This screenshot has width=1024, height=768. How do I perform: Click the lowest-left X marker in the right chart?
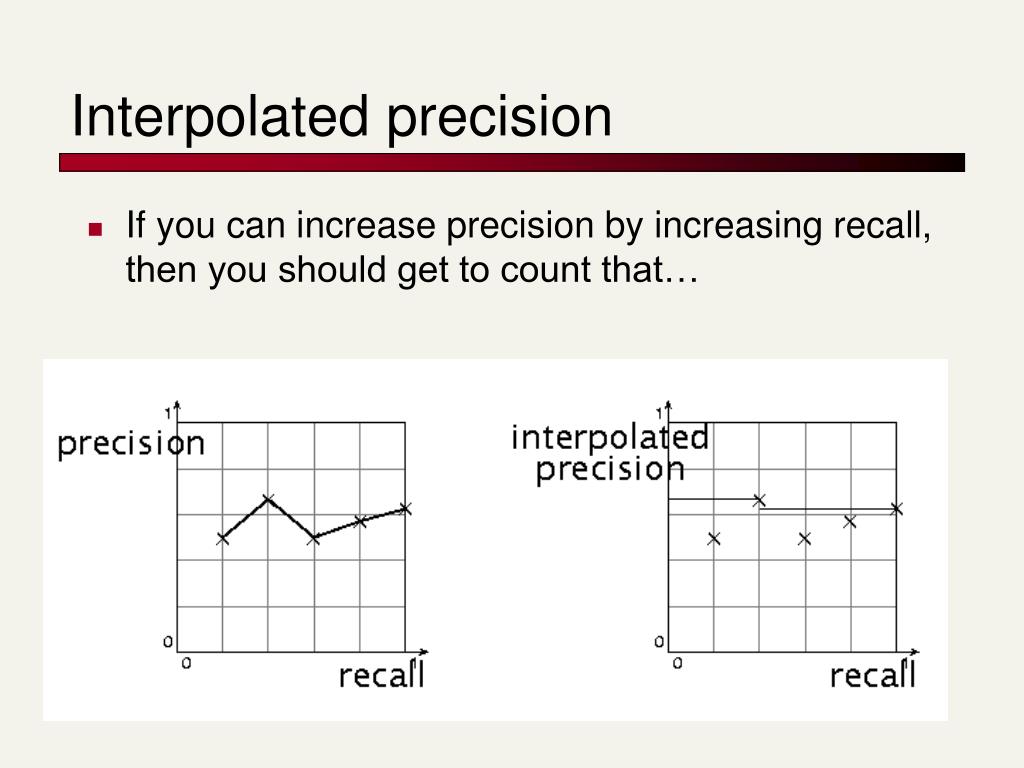pyautogui.click(x=714, y=539)
